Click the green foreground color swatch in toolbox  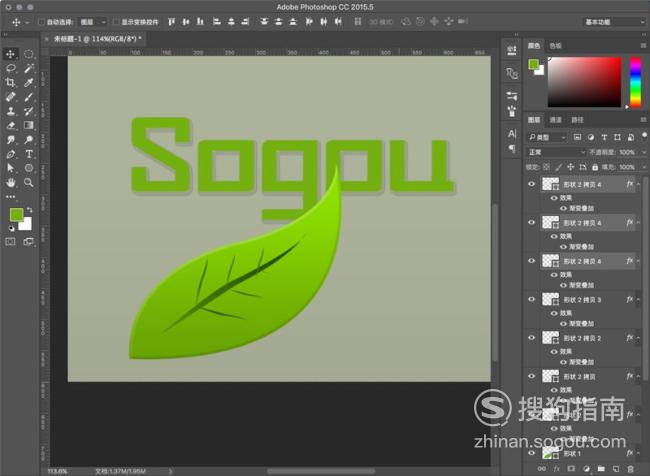coord(16,214)
